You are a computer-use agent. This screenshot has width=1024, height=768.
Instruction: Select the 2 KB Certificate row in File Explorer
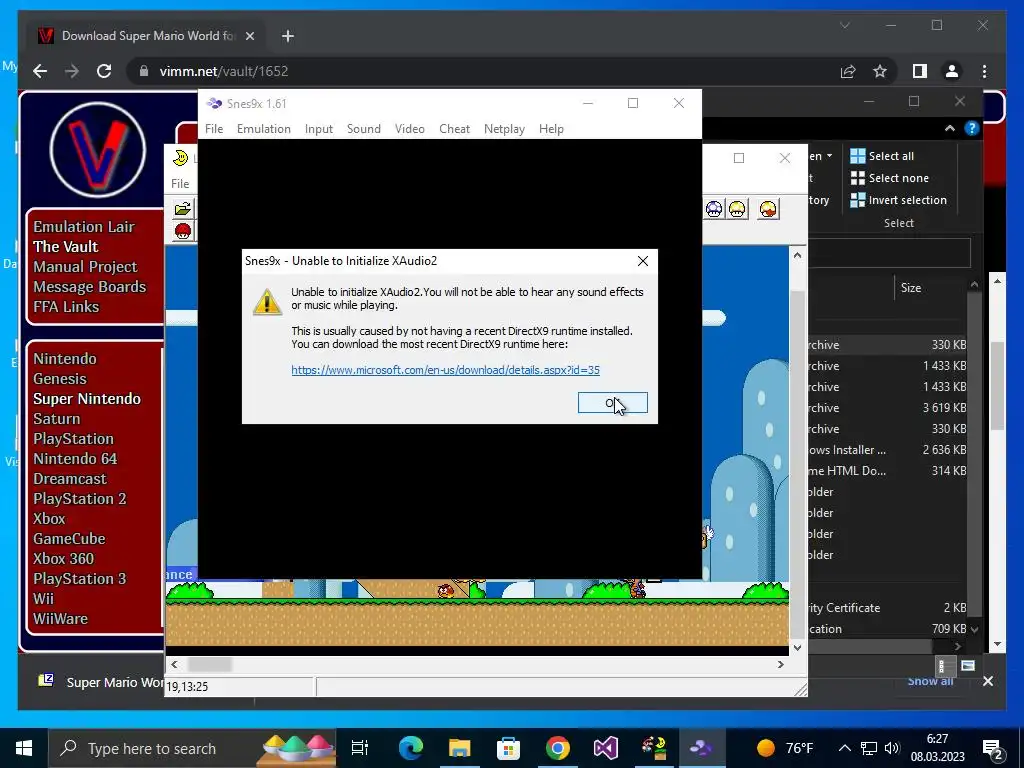tap(887, 607)
